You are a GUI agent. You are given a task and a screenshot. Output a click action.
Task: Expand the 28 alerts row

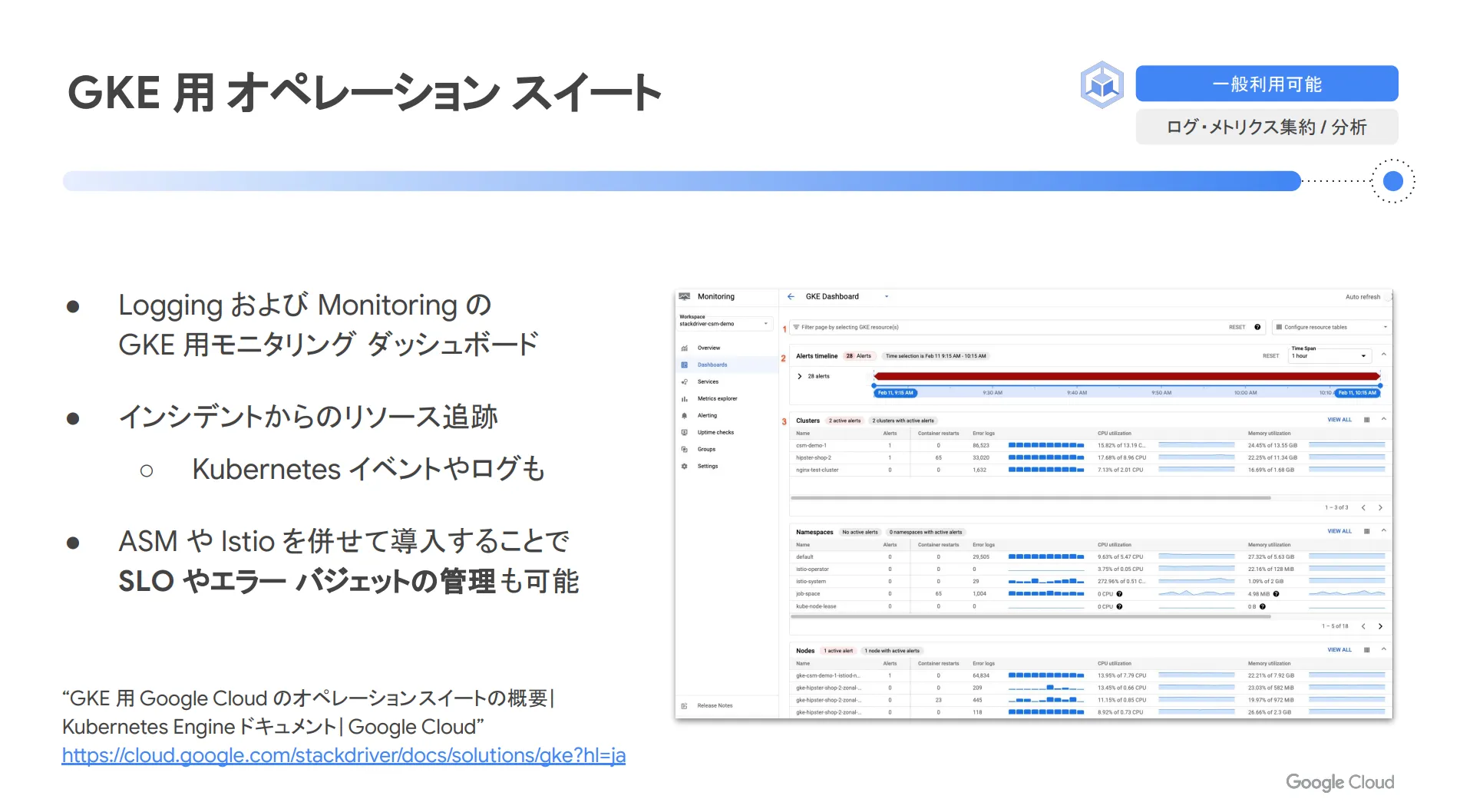pyautogui.click(x=799, y=376)
